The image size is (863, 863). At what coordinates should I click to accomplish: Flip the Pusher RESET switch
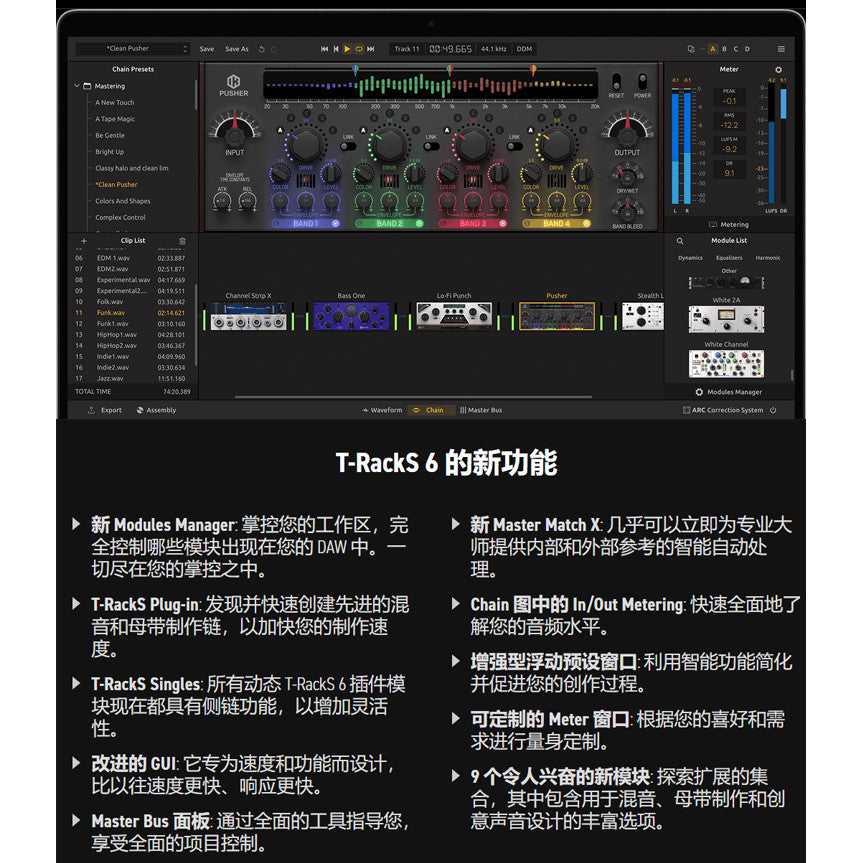coord(616,81)
